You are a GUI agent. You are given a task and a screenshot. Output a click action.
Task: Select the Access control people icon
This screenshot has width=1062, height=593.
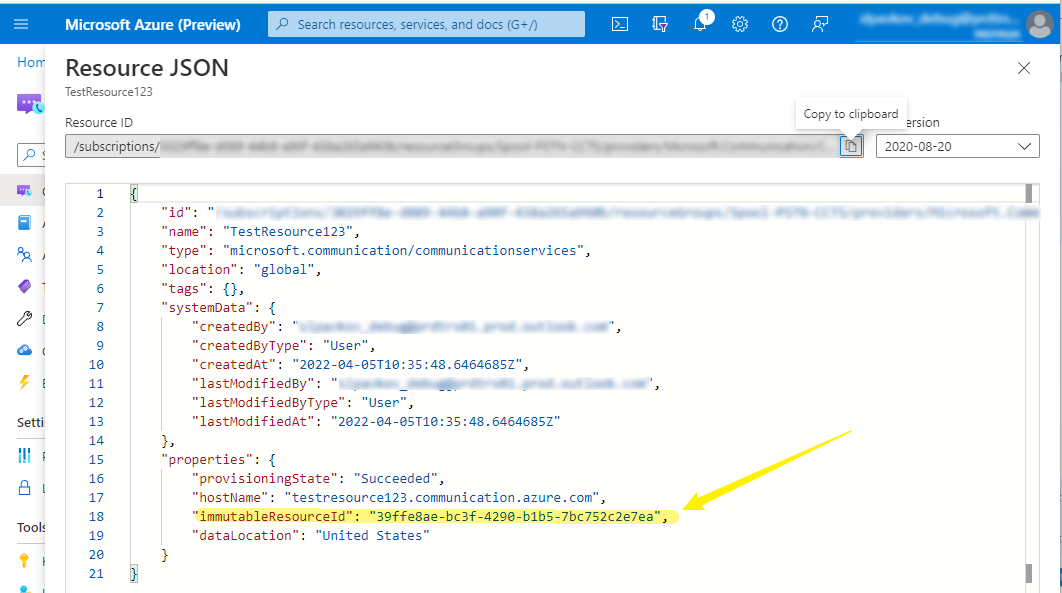click(x=25, y=254)
